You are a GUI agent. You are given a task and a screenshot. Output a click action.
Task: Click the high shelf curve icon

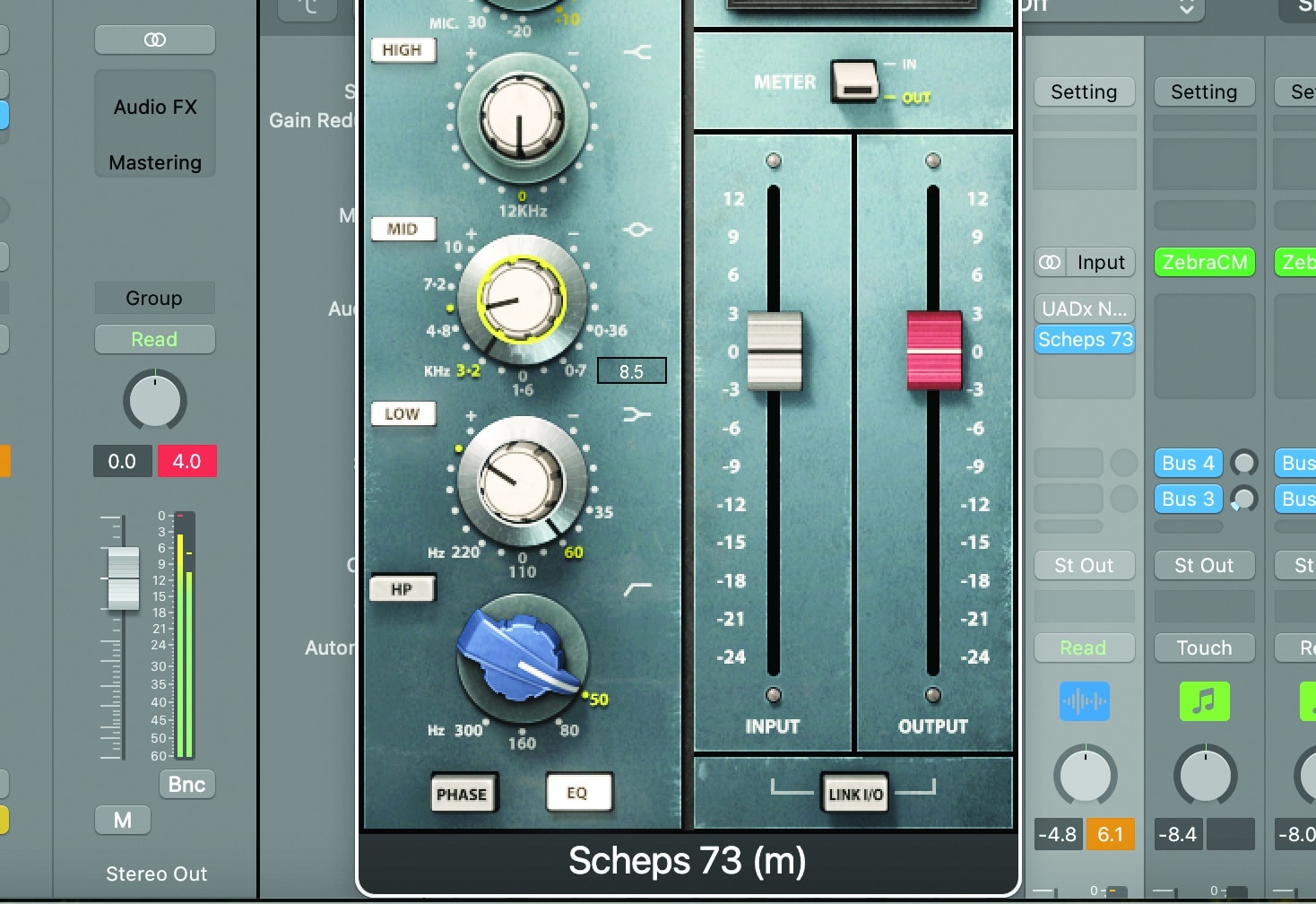(637, 52)
